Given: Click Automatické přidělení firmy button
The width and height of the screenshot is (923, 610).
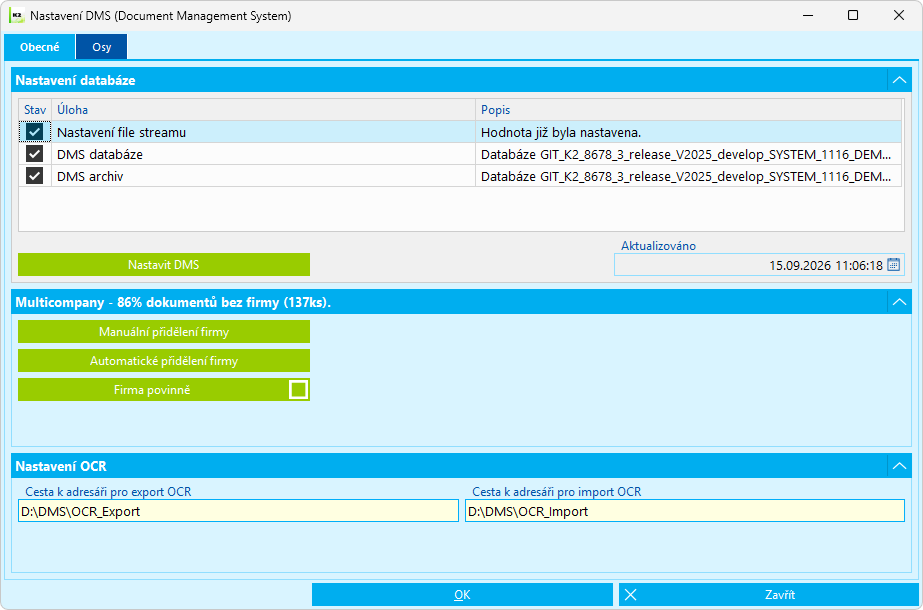Looking at the screenshot, I should pos(164,361).
